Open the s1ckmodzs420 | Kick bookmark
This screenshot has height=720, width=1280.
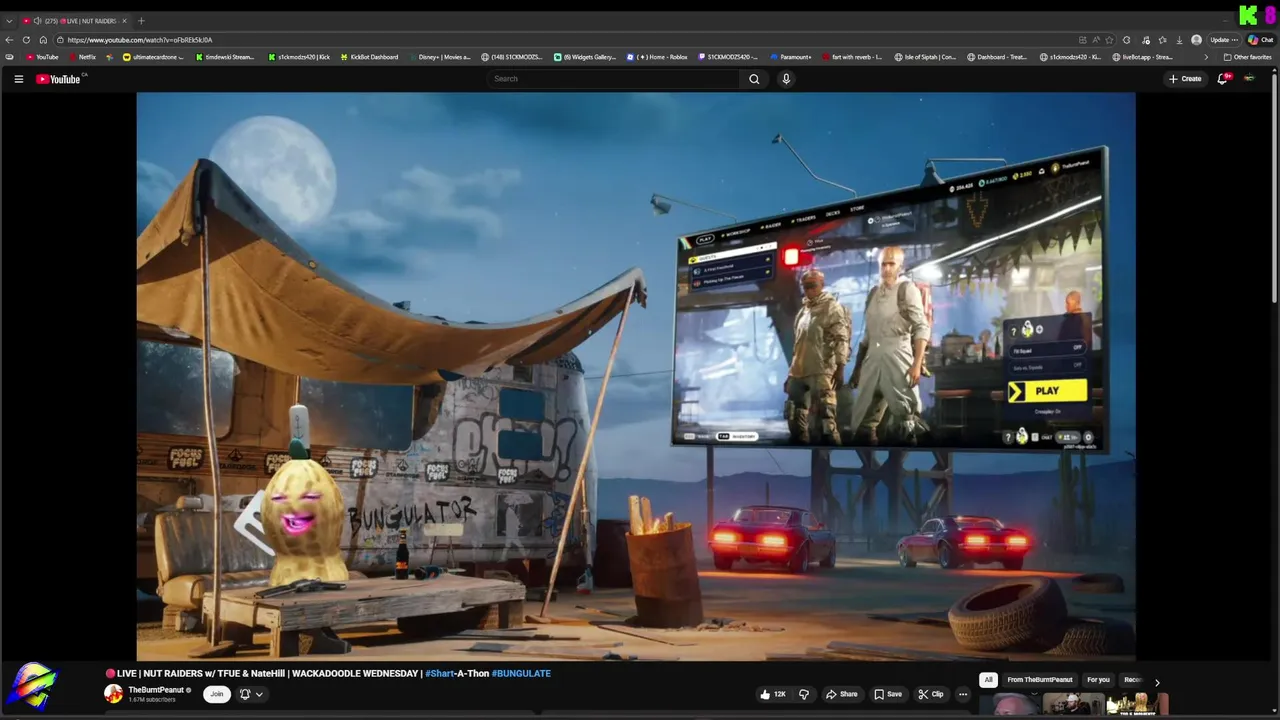[299, 57]
